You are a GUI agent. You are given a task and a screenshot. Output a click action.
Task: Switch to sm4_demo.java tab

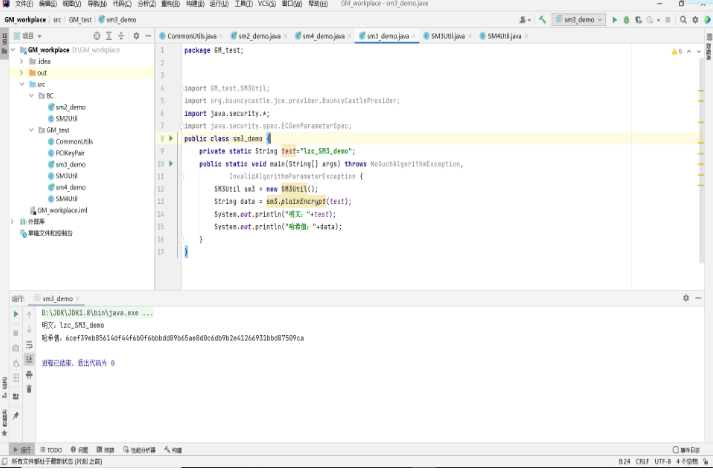(x=324, y=36)
